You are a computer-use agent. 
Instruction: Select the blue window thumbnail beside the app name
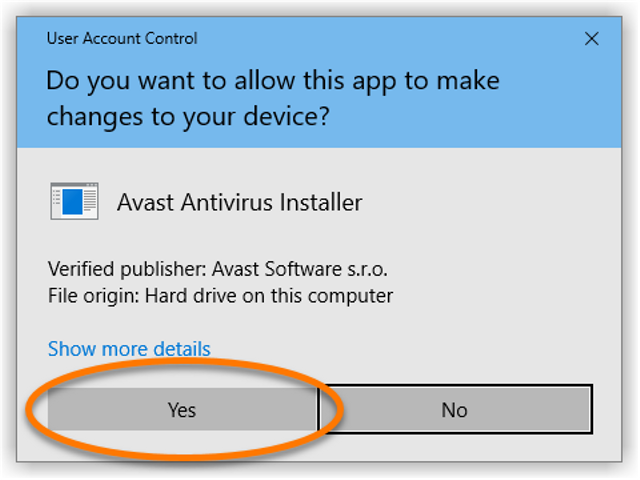74,201
